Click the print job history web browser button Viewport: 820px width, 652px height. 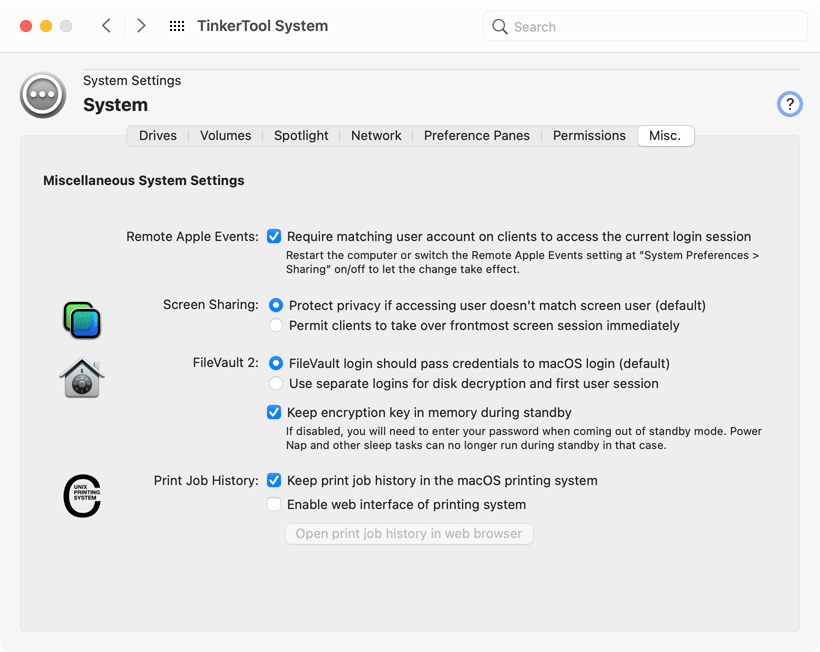tap(409, 533)
